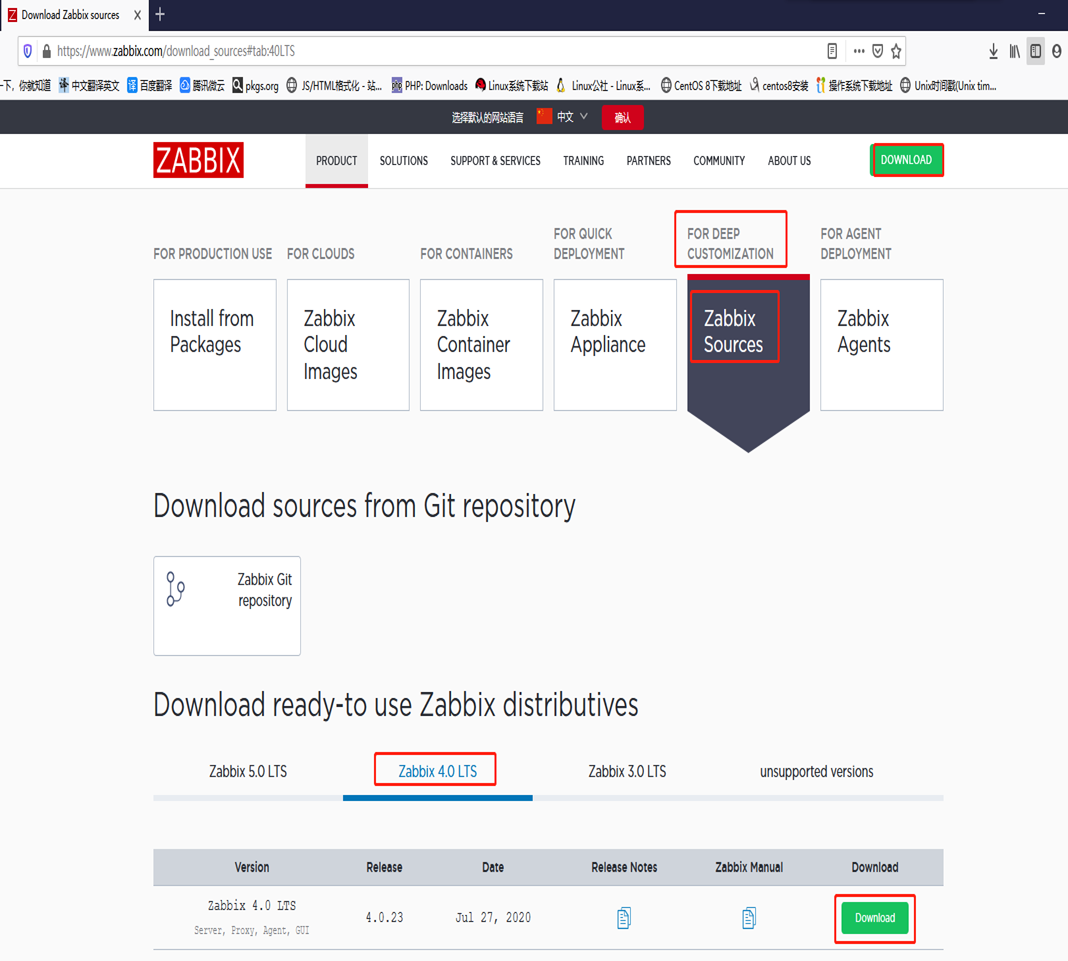Open the Release Notes icon for 4.0.23
Image resolution: width=1068 pixels, height=961 pixels.
tap(624, 918)
